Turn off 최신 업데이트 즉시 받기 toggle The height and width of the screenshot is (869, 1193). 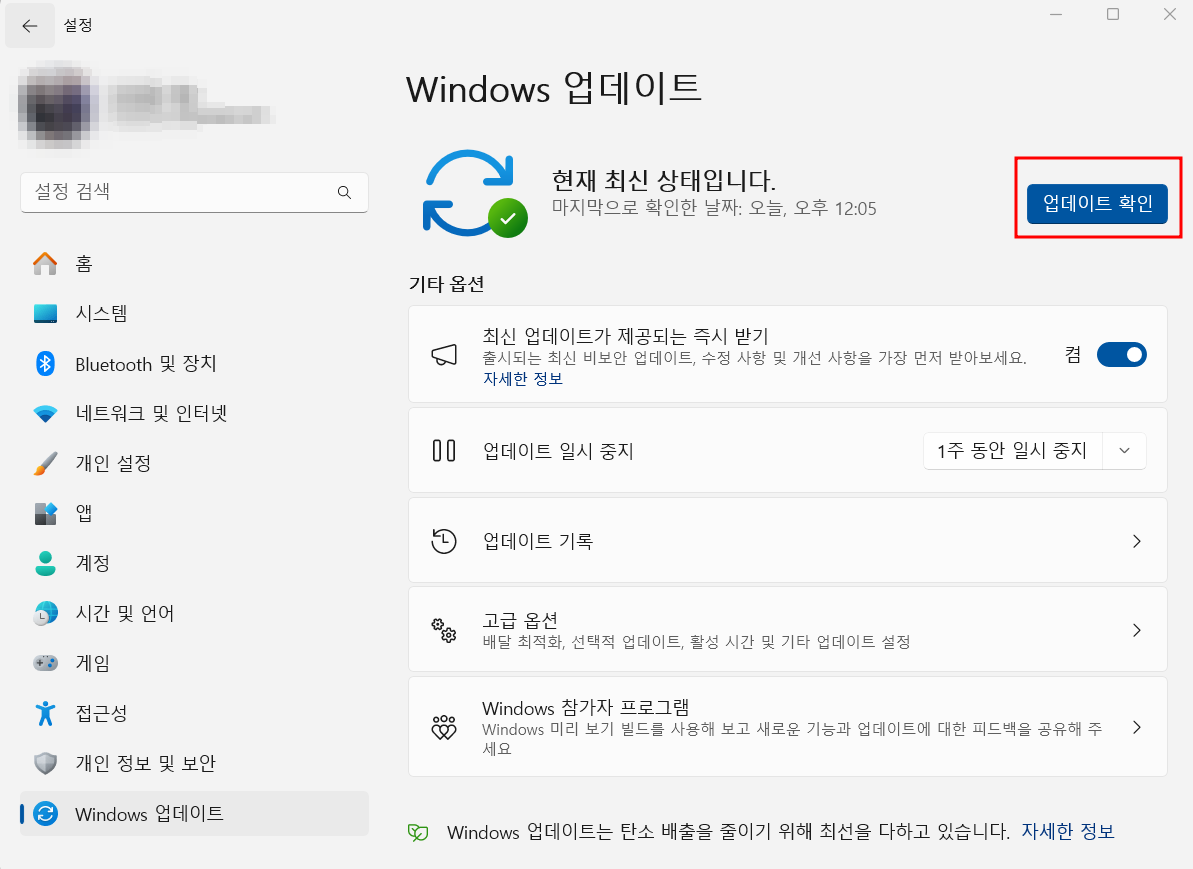[x=1121, y=355]
